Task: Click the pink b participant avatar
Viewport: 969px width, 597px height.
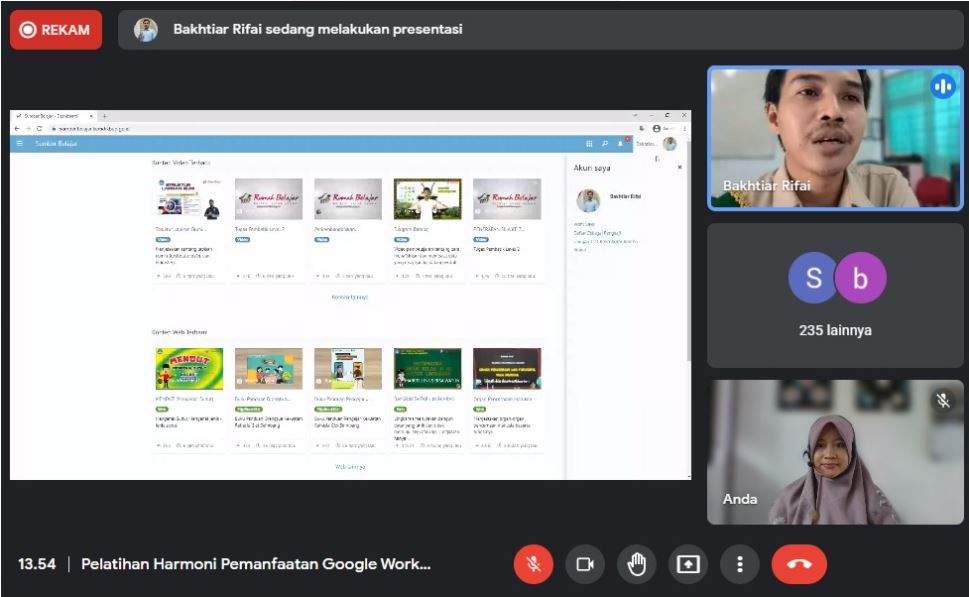Action: tap(860, 279)
